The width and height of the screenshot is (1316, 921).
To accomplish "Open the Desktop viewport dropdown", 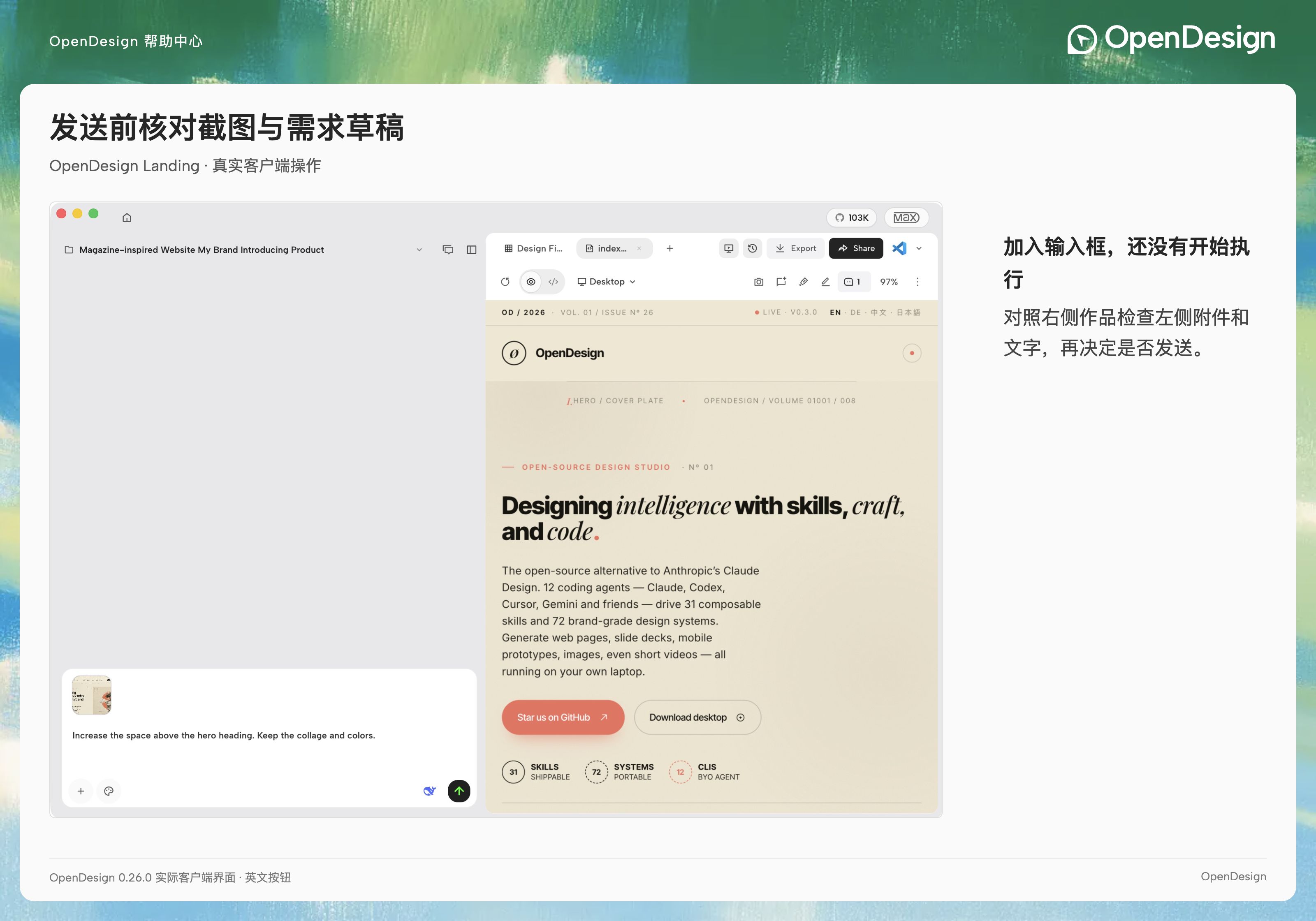I will tap(607, 281).
